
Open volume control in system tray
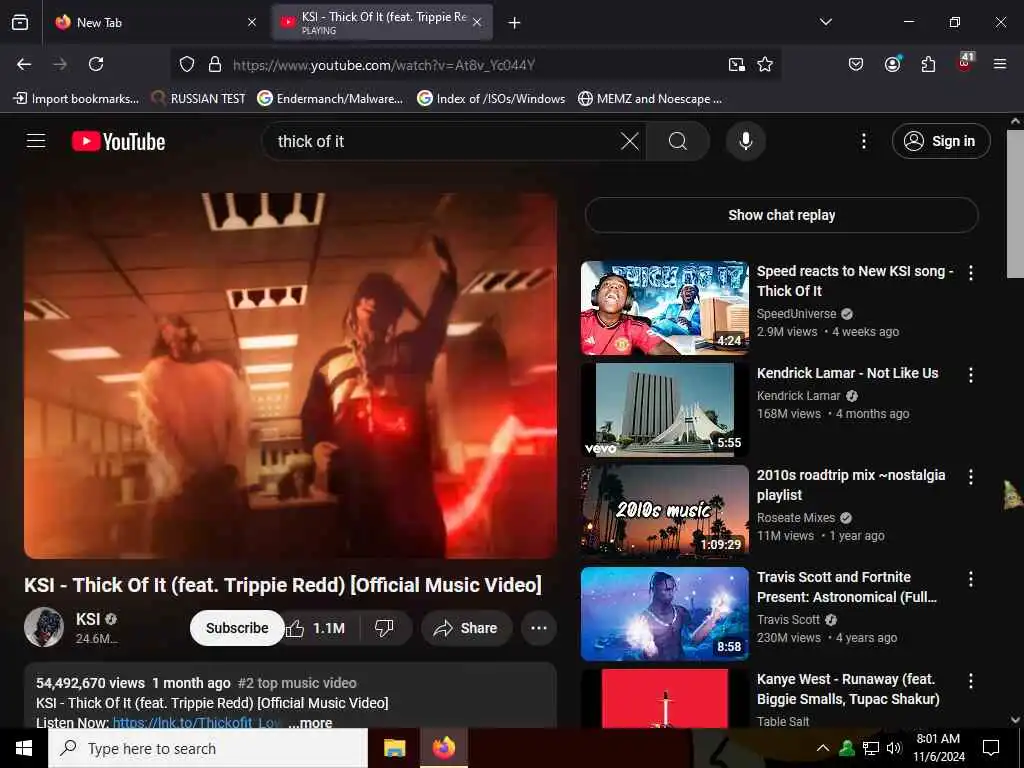click(893, 748)
